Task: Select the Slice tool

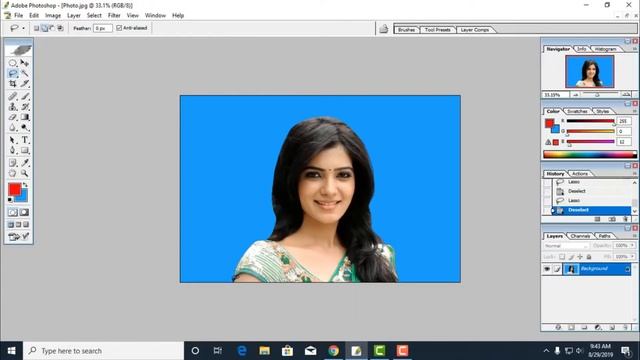Action: click(25, 84)
